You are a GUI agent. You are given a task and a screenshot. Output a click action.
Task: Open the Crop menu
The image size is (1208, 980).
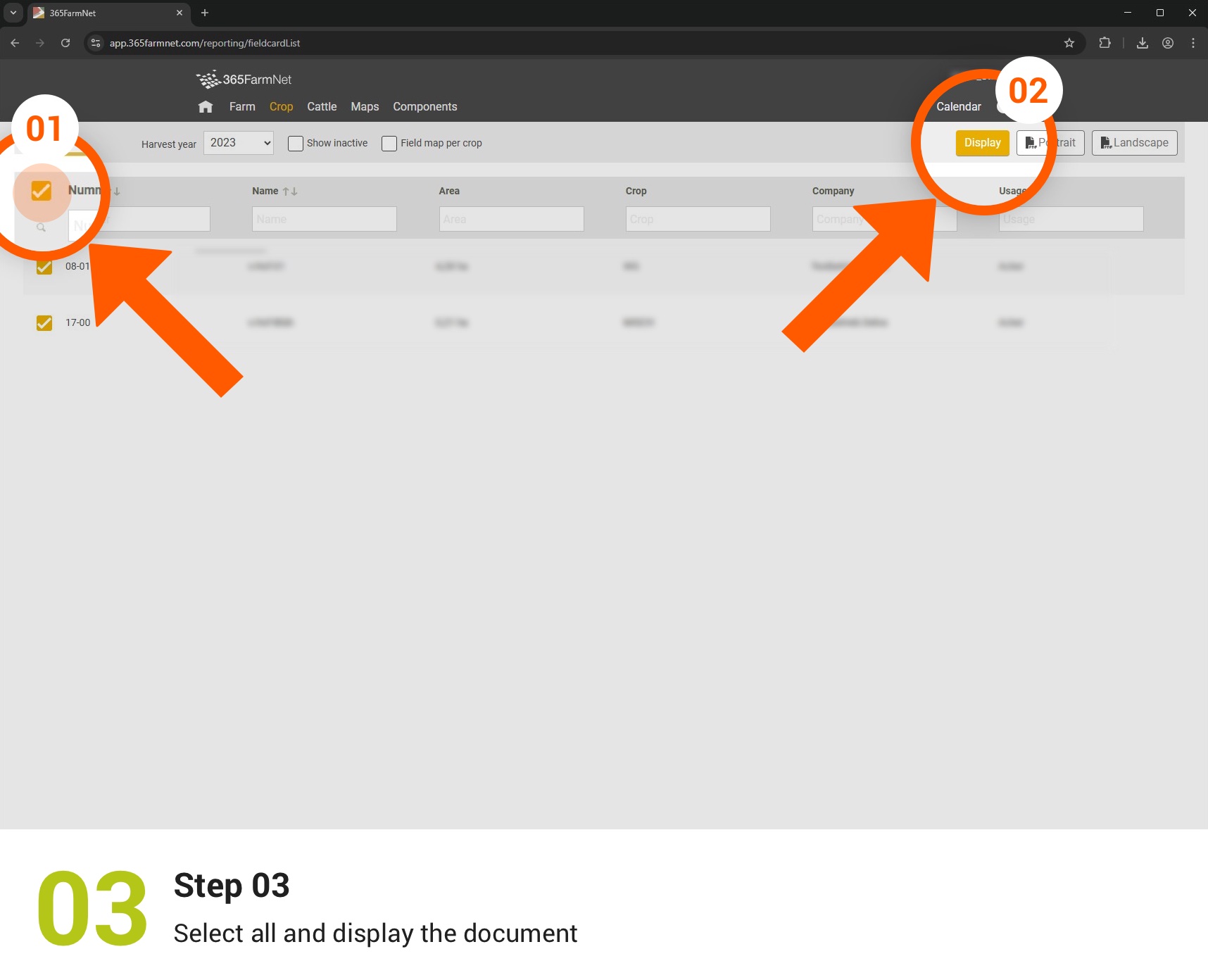point(281,107)
